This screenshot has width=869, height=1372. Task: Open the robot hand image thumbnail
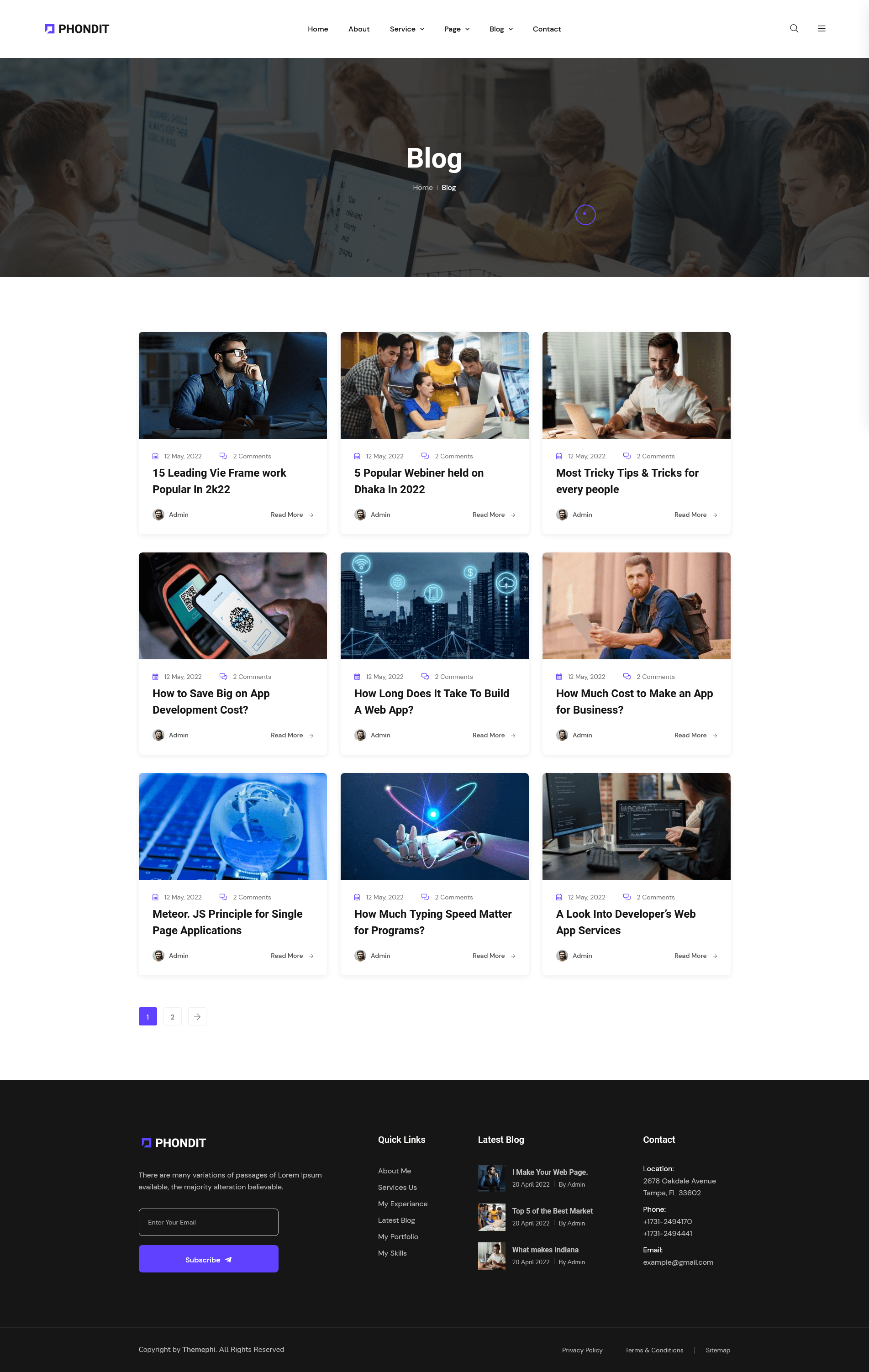[x=434, y=826]
